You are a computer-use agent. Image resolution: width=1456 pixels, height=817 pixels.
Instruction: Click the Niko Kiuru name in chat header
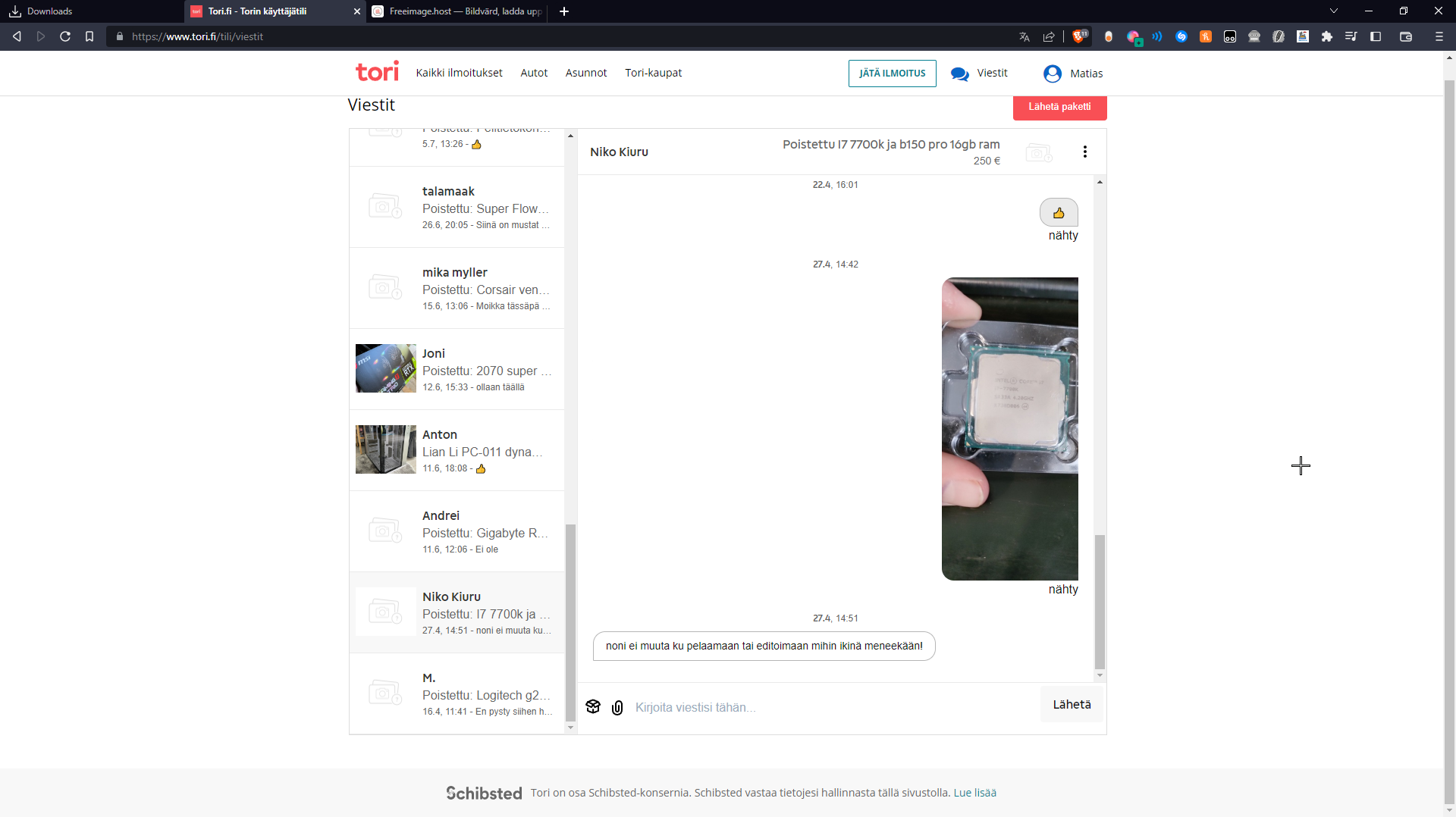(619, 152)
